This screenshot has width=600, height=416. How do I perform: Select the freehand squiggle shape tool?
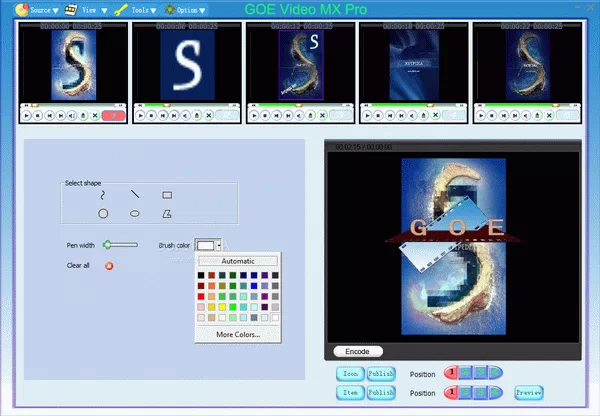[x=102, y=195]
